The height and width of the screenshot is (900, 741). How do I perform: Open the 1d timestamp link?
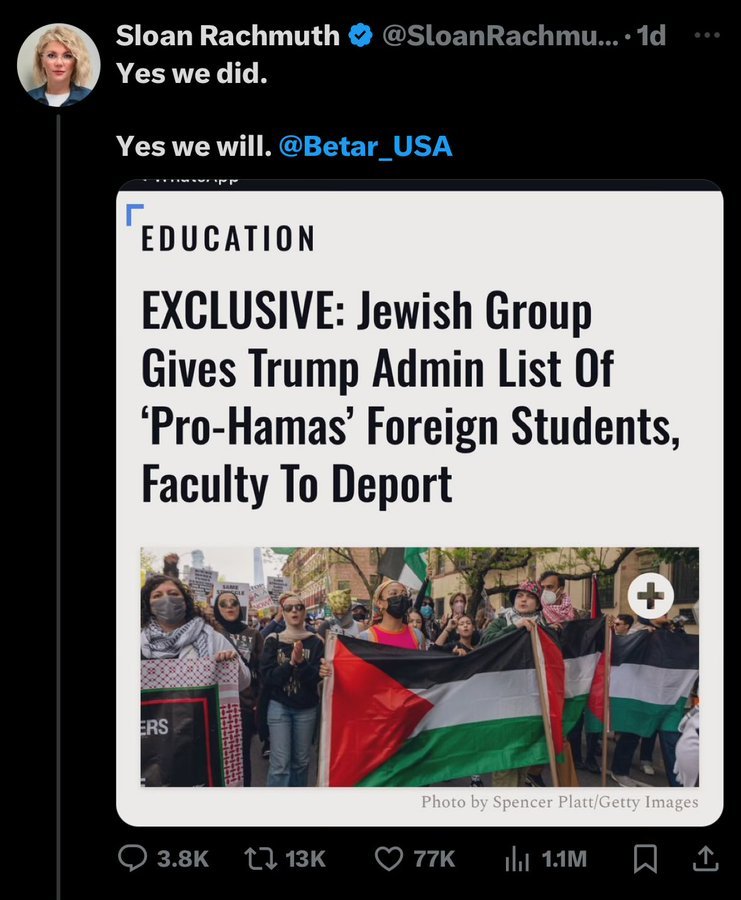(x=652, y=36)
